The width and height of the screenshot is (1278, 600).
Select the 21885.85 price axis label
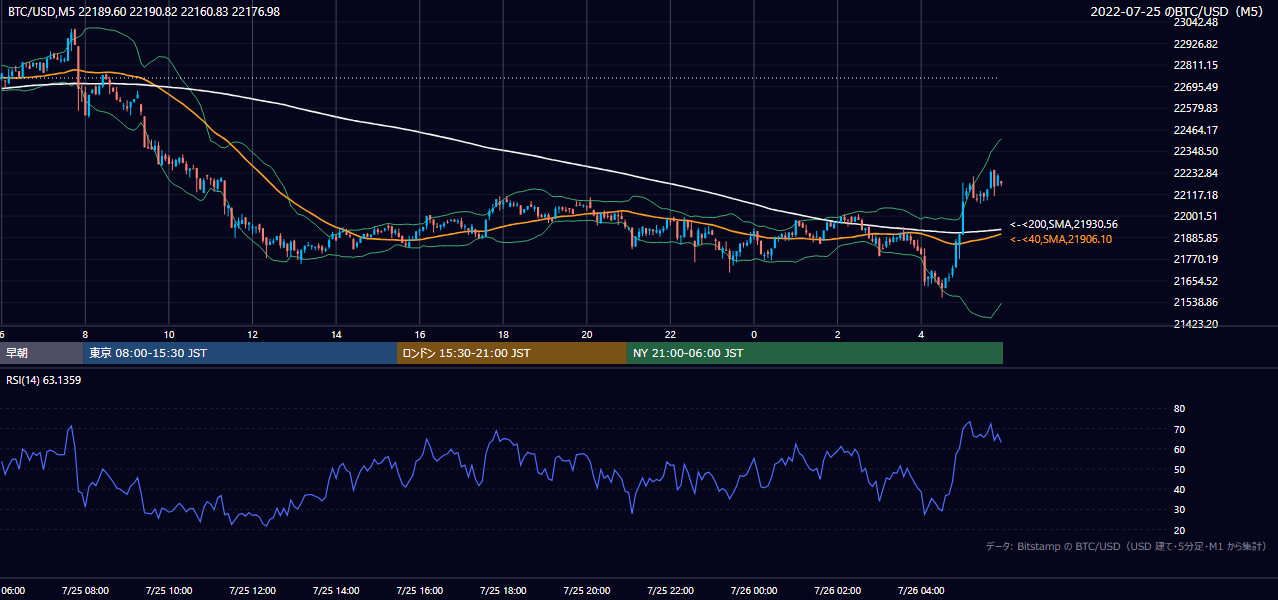pos(1196,238)
